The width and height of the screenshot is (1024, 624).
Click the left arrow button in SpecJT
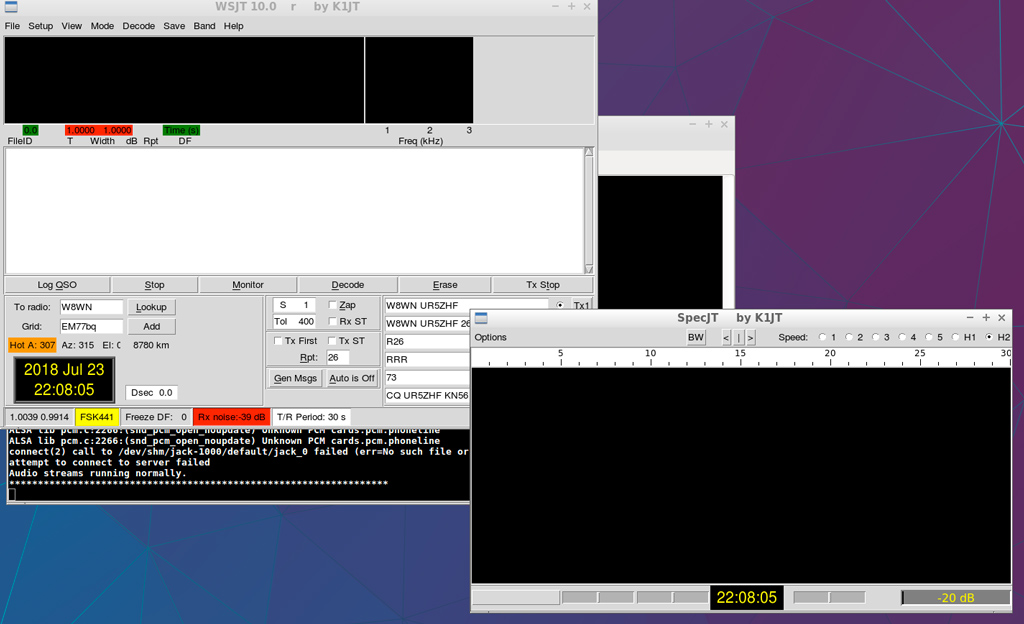point(726,337)
